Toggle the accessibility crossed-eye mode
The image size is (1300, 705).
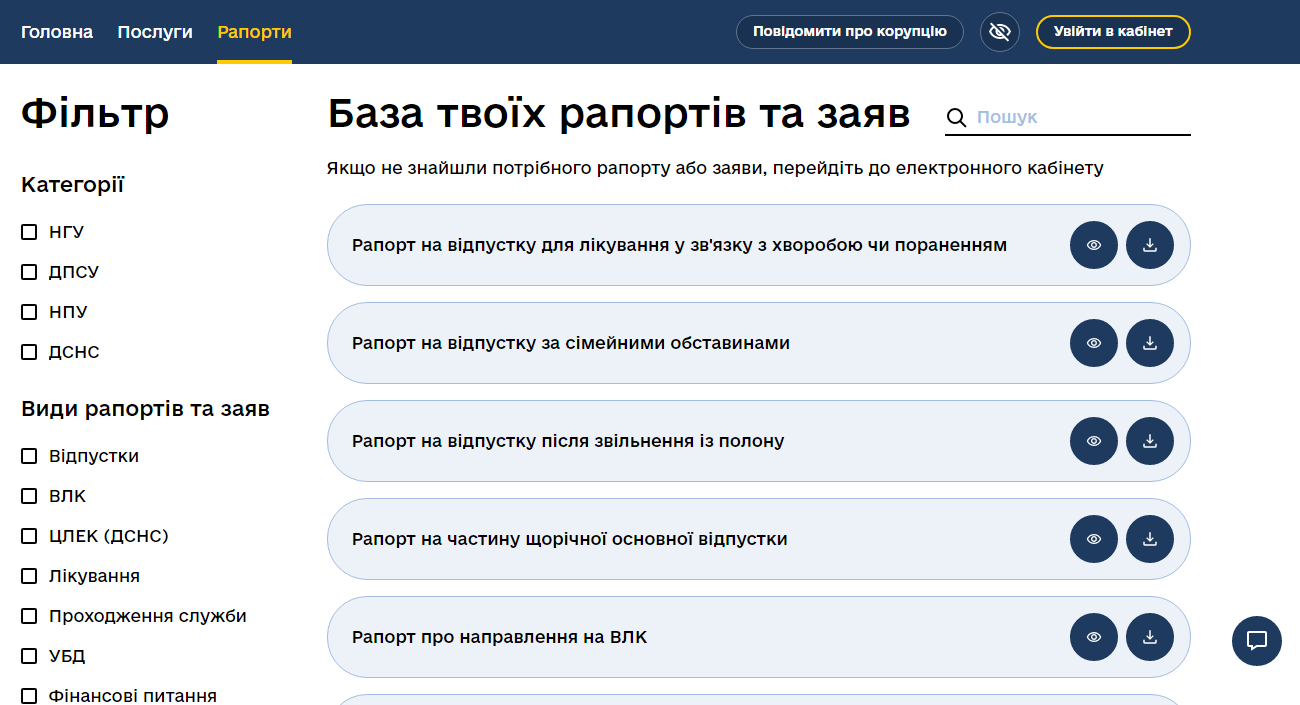(1000, 32)
